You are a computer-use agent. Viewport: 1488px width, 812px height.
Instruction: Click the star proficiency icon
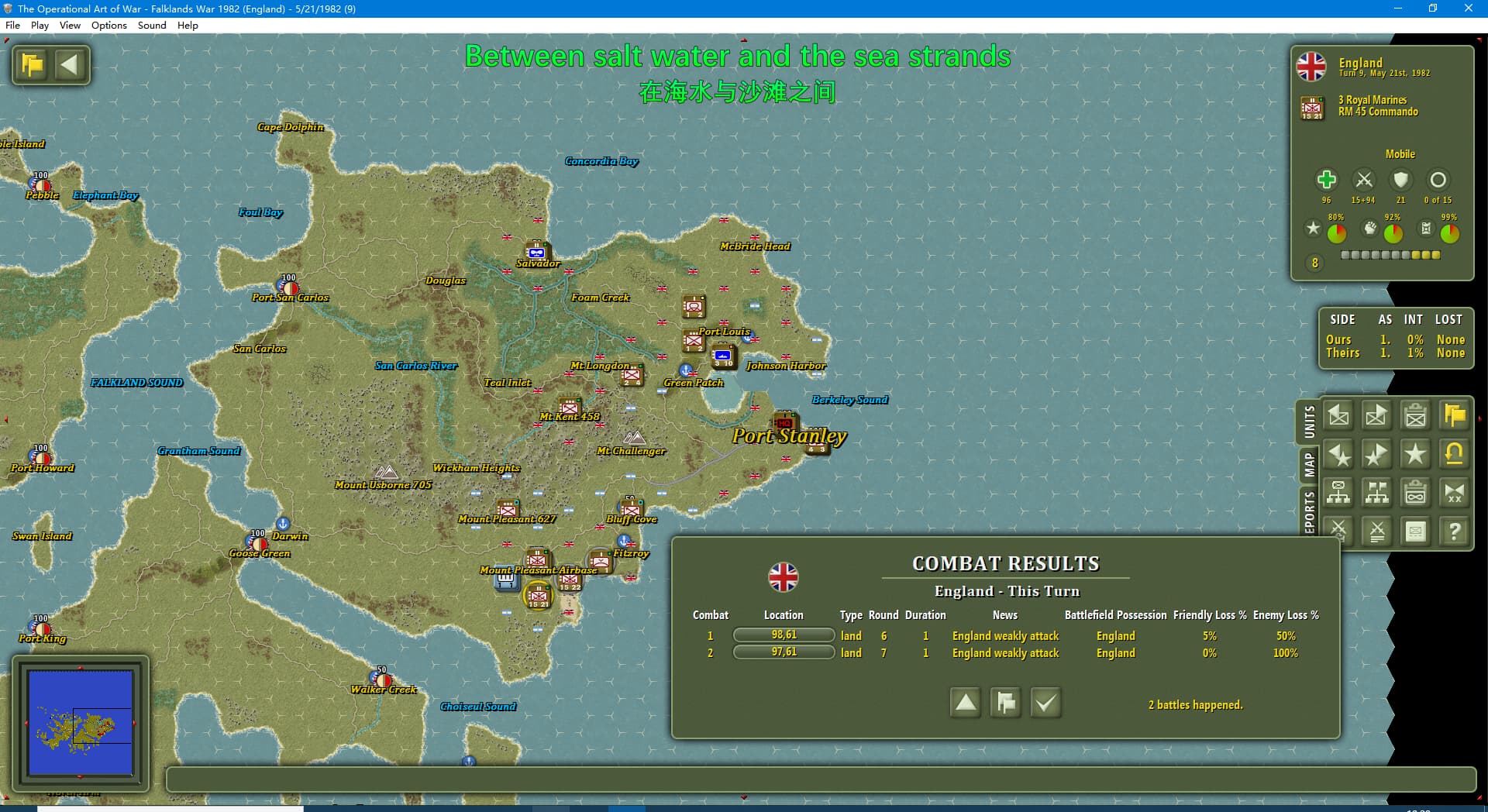point(1313,228)
